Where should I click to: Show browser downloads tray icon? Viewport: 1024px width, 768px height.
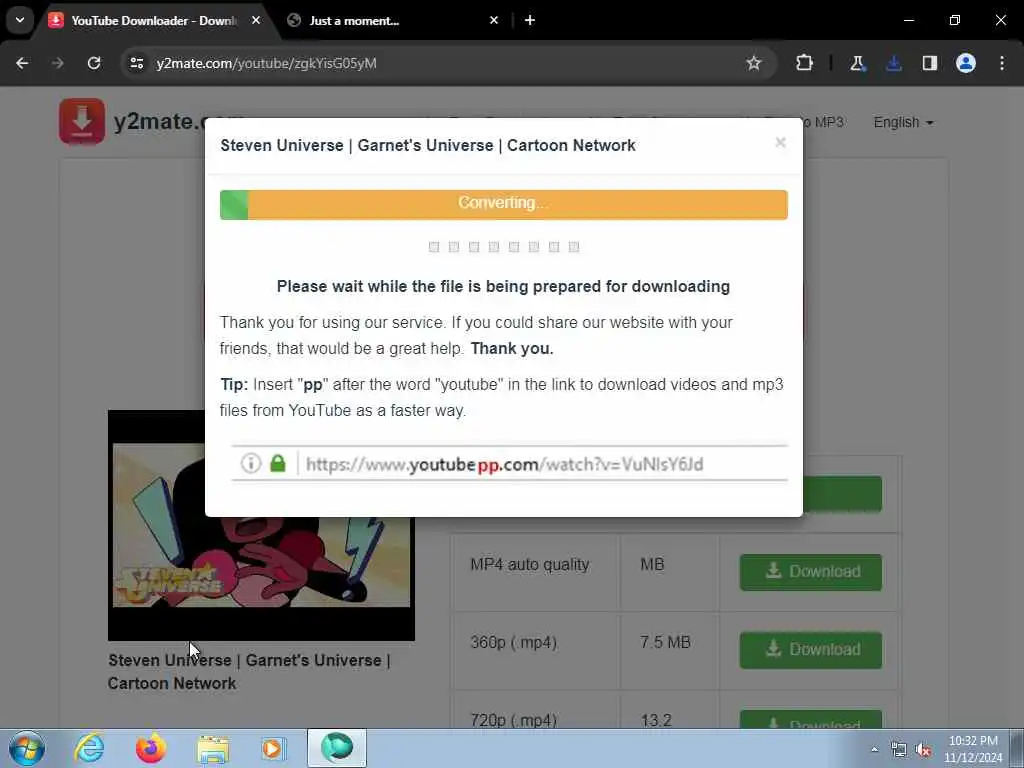tap(893, 63)
